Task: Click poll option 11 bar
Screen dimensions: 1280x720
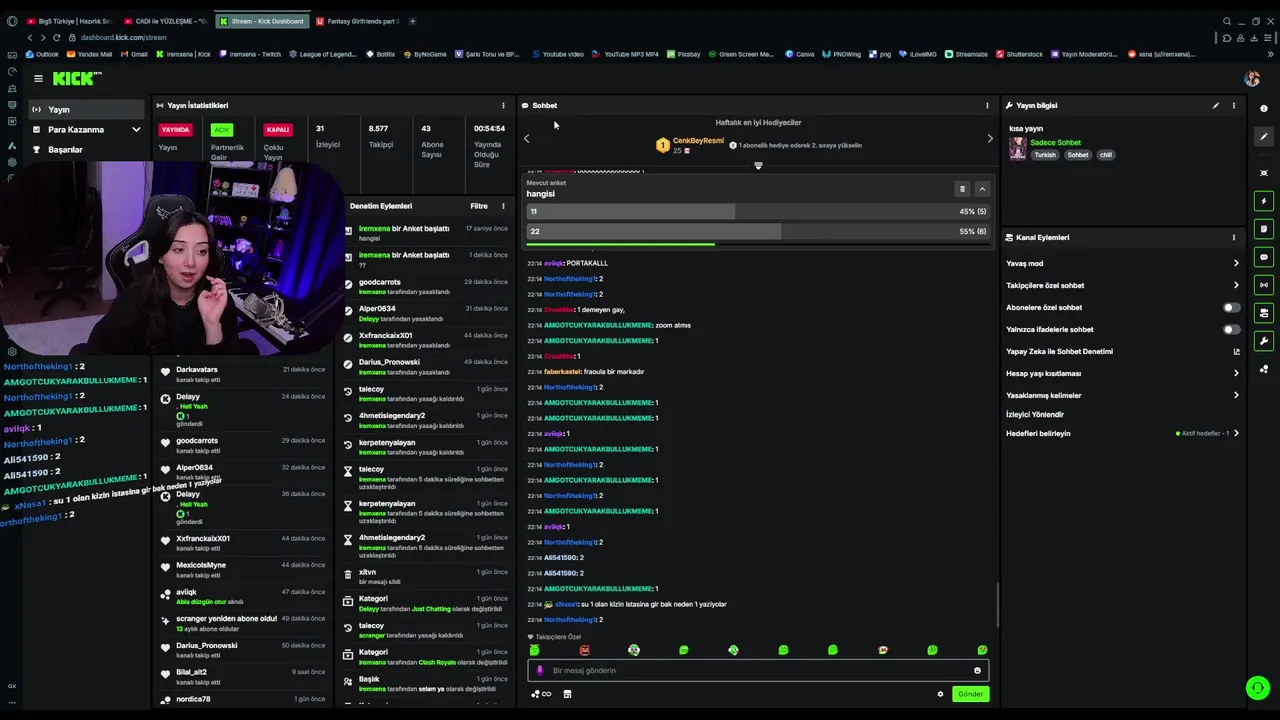Action: pyautogui.click(x=758, y=212)
